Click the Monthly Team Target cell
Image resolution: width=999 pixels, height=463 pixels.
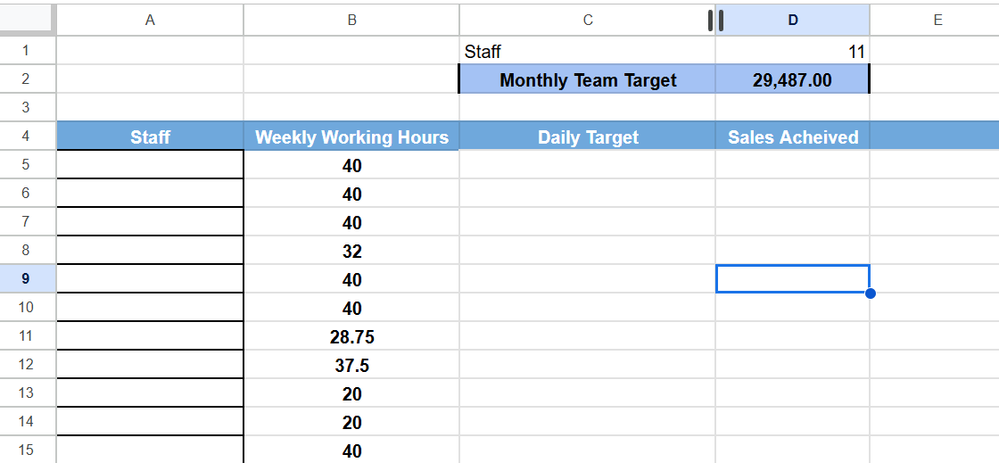(587, 80)
